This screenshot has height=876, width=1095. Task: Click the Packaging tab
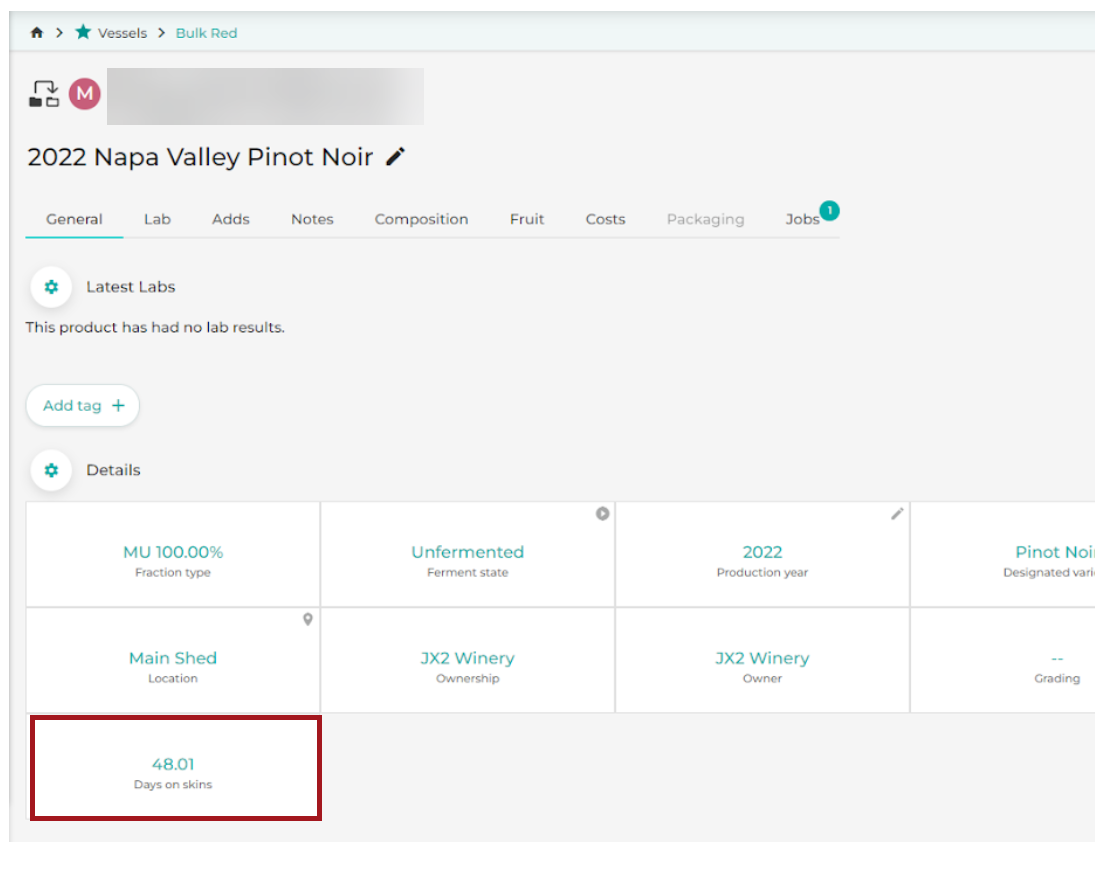pyautogui.click(x=705, y=219)
